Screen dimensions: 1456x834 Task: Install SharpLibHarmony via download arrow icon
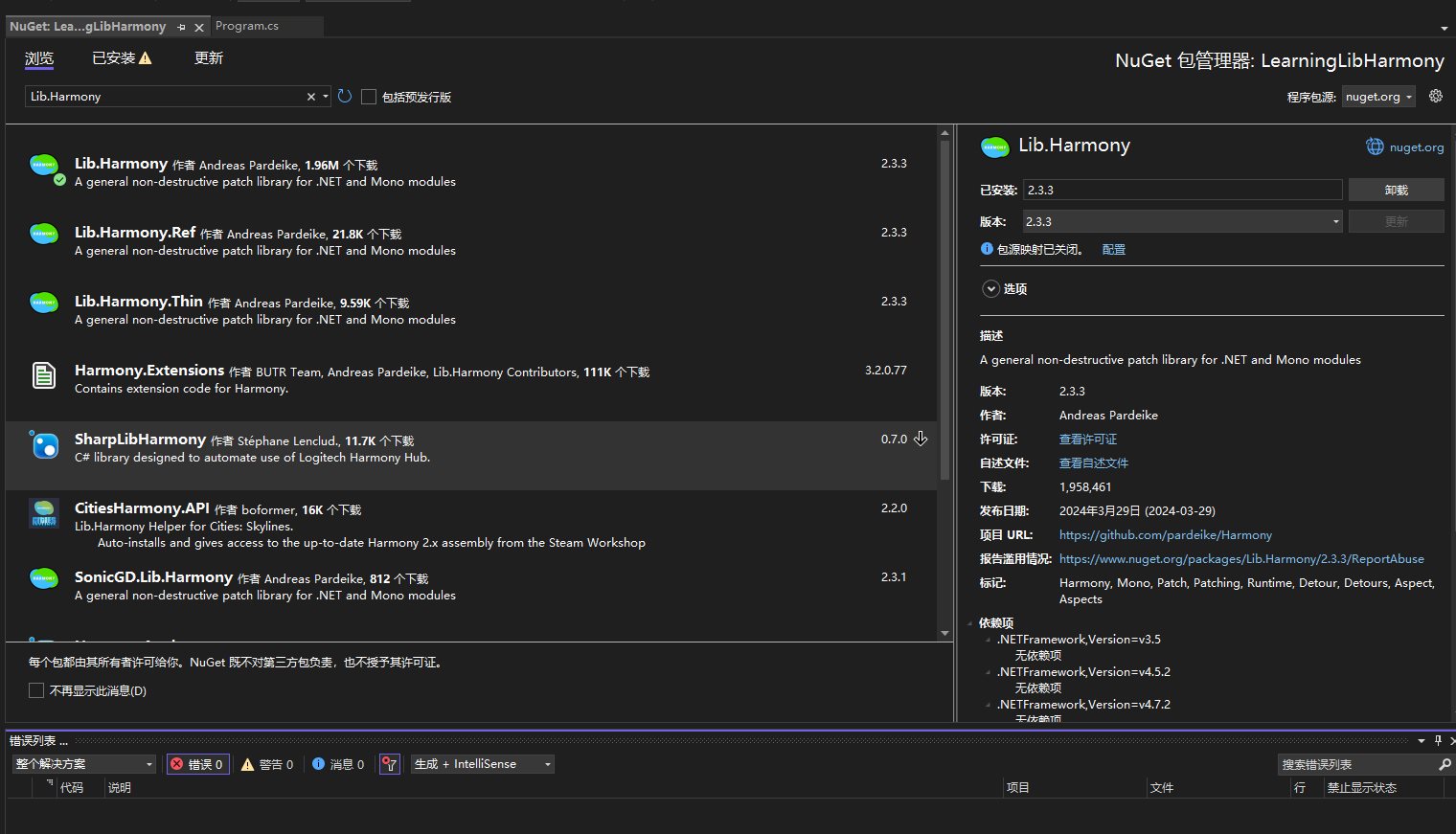[x=921, y=439]
